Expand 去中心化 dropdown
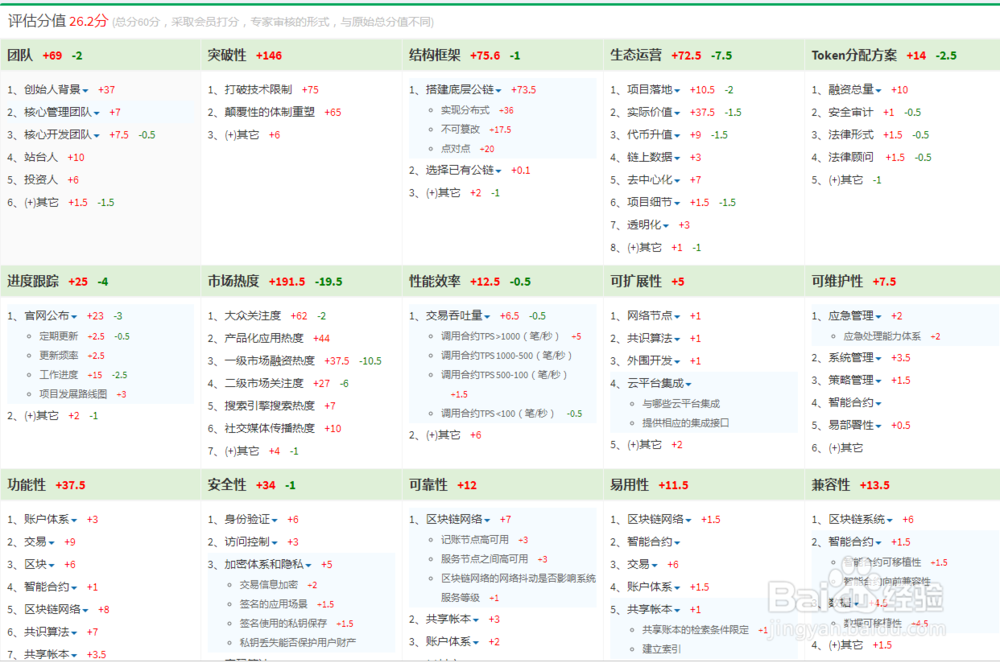 677,180
